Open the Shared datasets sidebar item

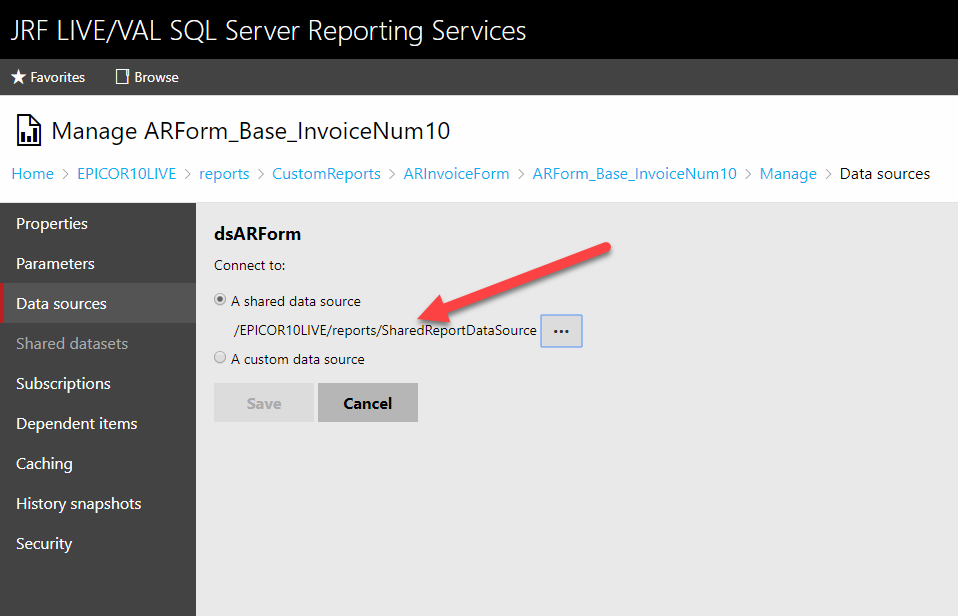[x=98, y=343]
